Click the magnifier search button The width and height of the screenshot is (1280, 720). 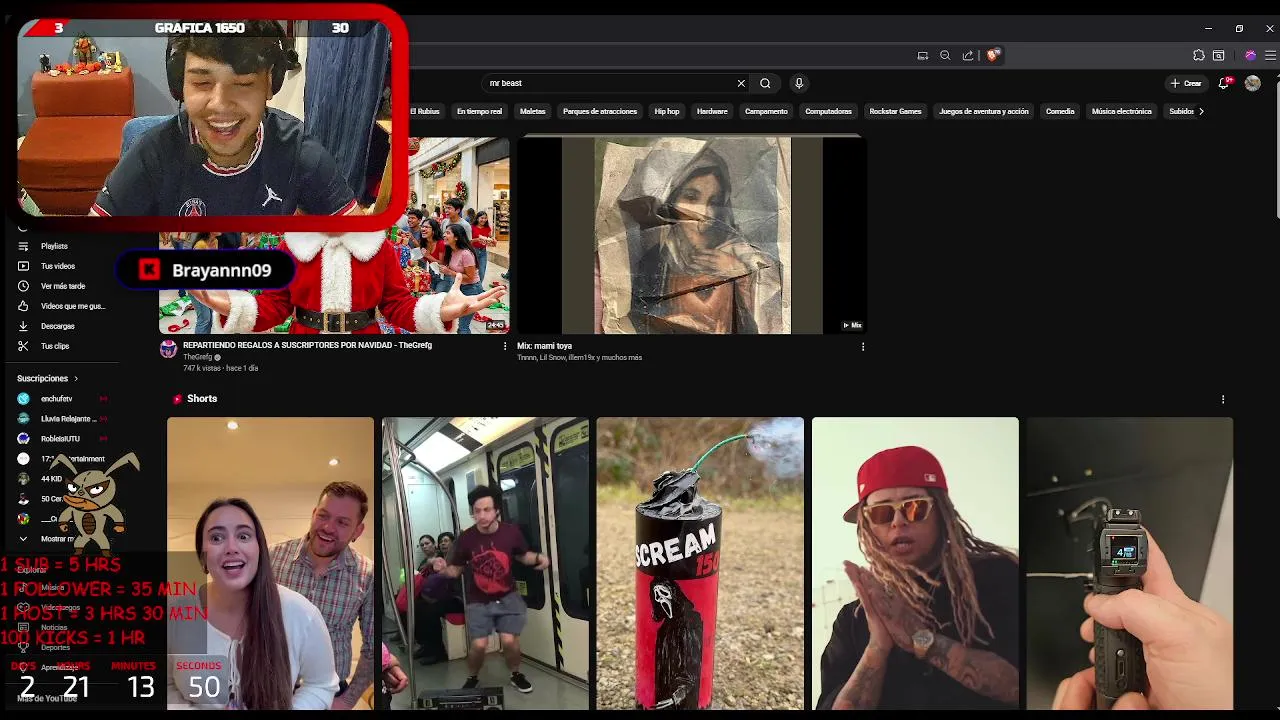coord(765,83)
